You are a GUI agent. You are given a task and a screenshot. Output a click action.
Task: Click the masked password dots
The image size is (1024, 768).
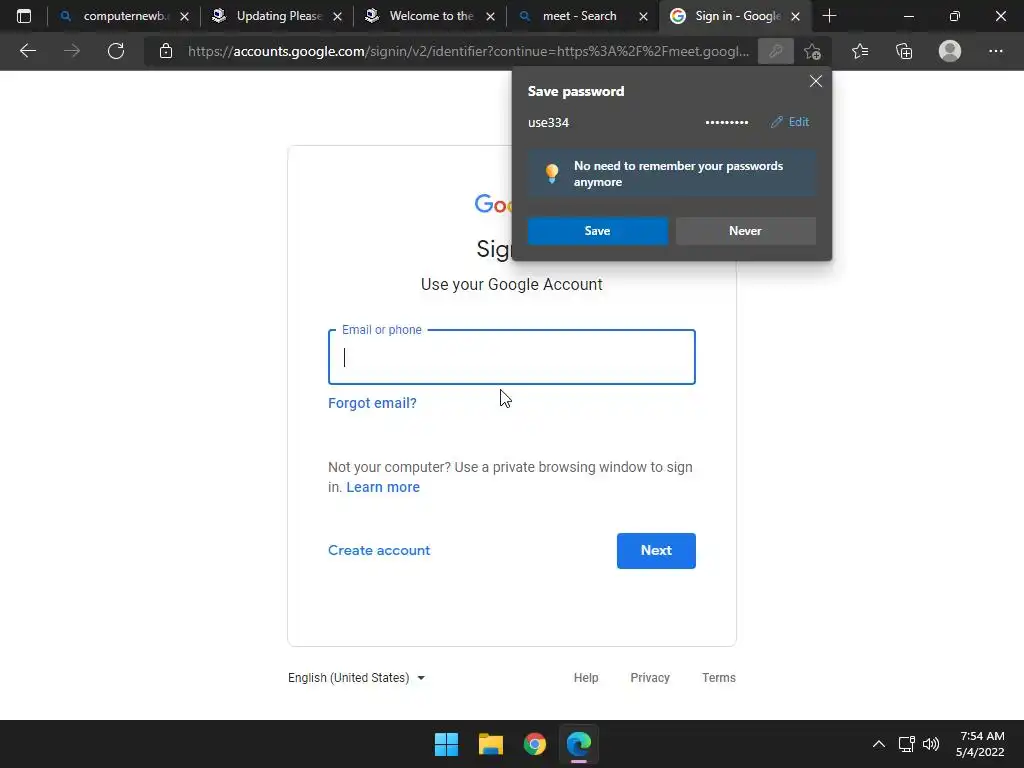coord(727,123)
